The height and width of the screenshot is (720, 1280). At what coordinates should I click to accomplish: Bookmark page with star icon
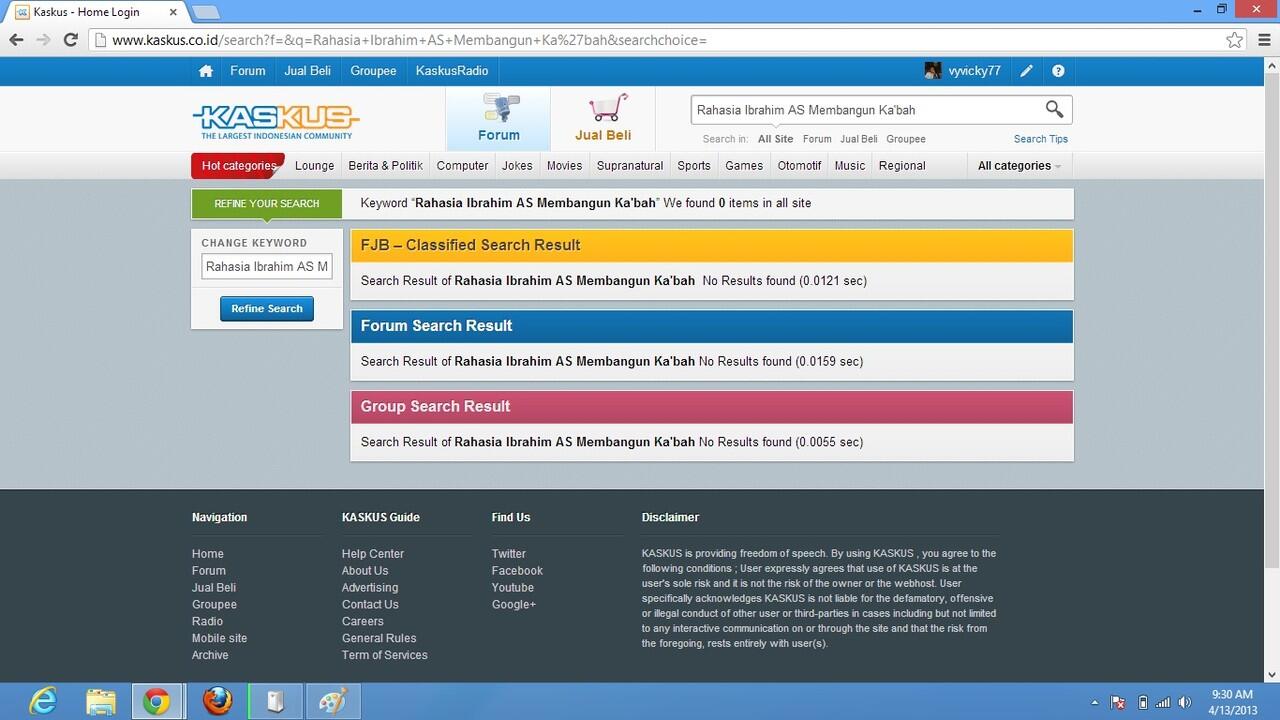1235,40
